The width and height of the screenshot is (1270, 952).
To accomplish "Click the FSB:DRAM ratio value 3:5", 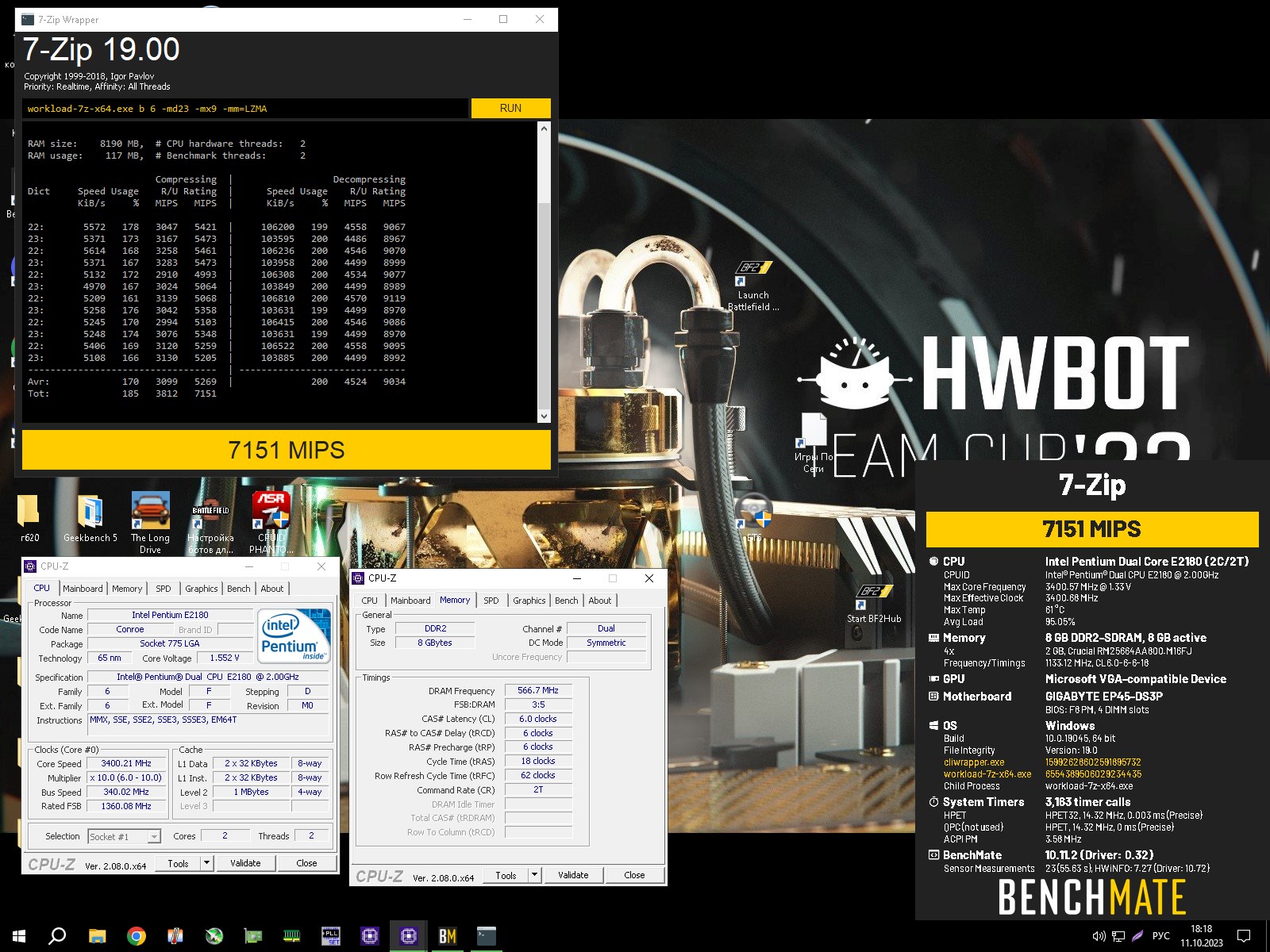I will pos(538,704).
